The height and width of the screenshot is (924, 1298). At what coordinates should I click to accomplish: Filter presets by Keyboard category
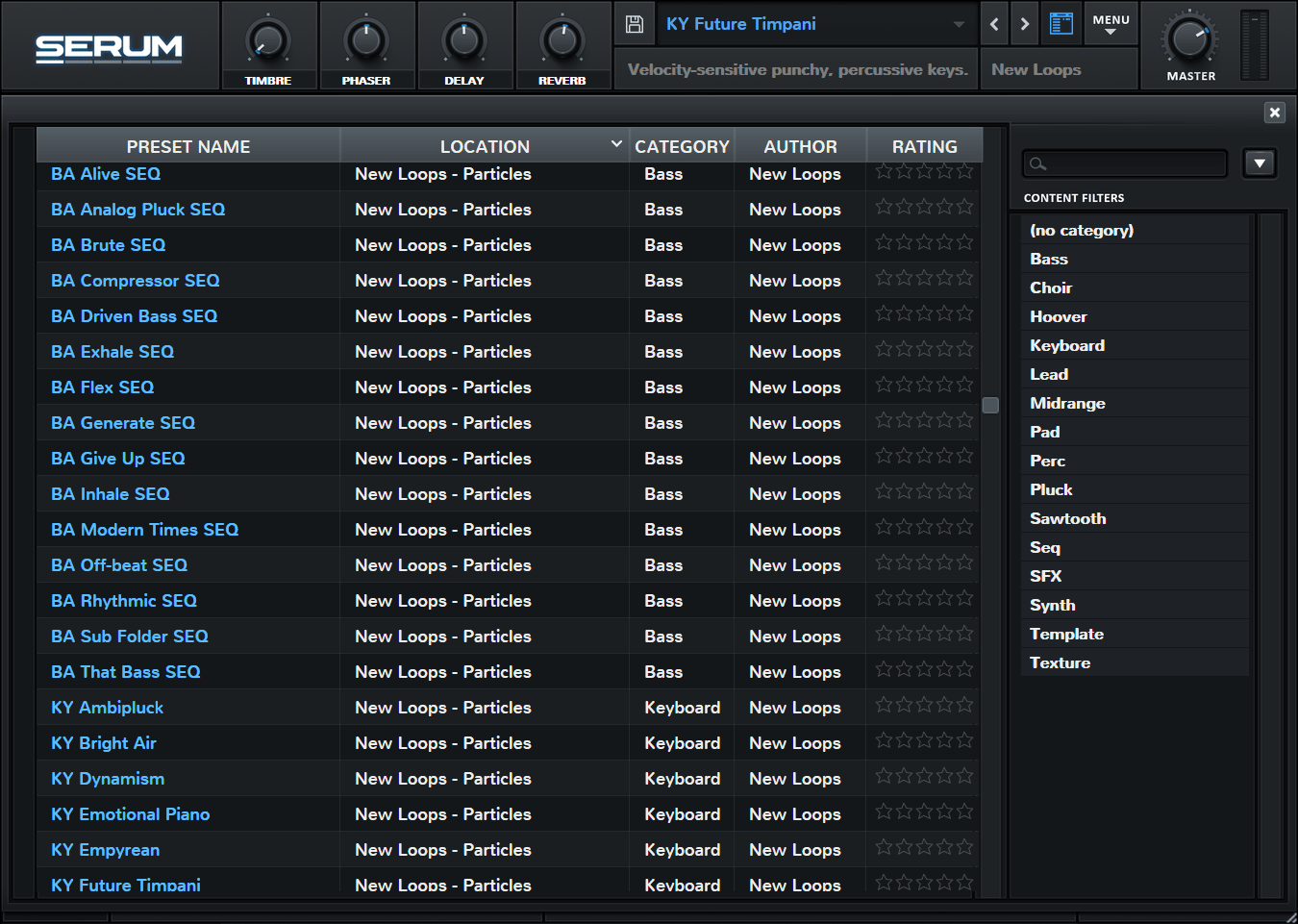point(1066,345)
